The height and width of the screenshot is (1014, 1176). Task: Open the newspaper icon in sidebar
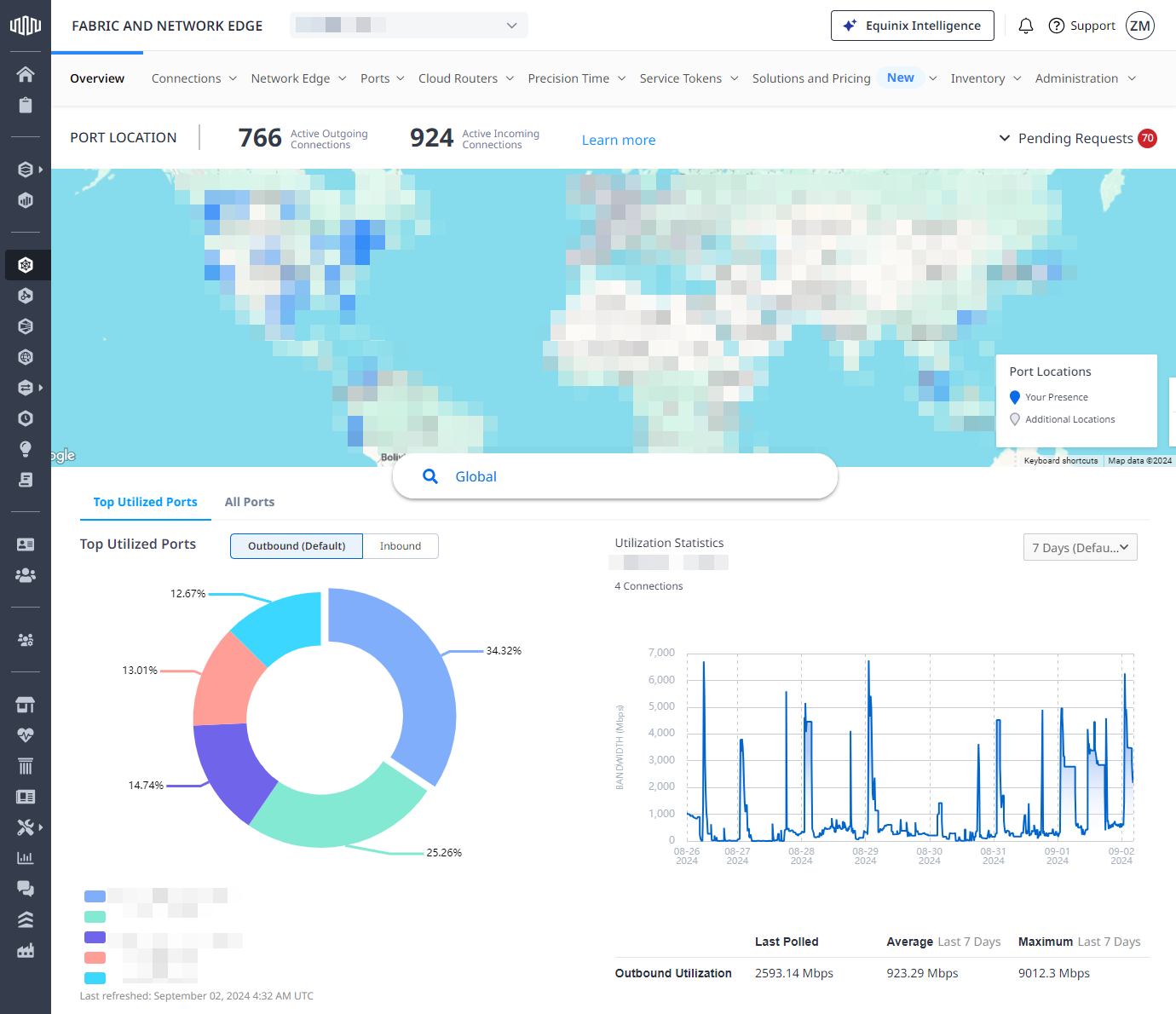click(x=26, y=797)
